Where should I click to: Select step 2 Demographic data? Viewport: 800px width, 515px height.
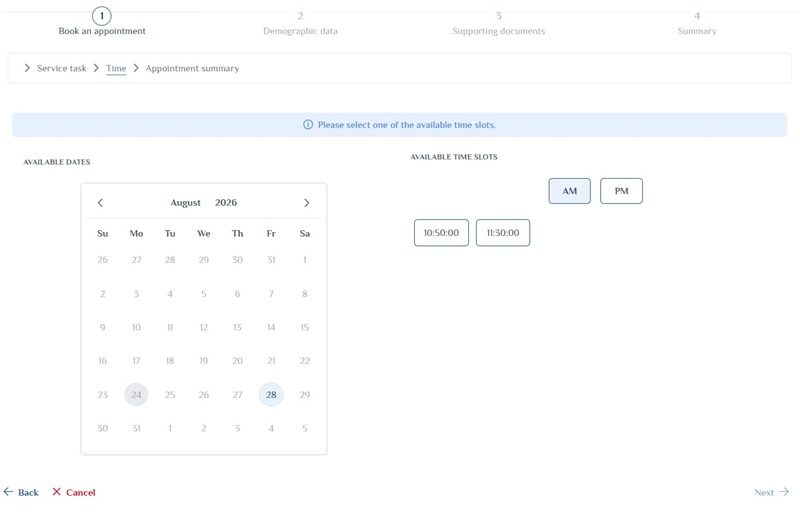pos(301,23)
